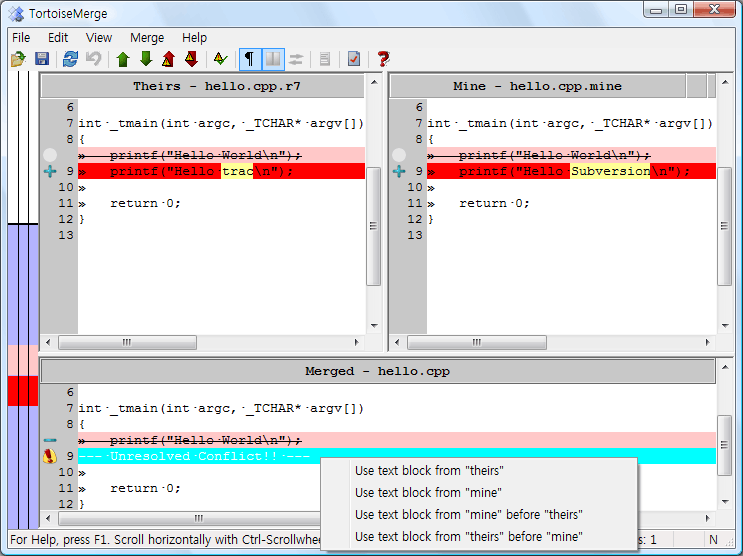743x556 pixels.
Task: Choose Use text block from "mine"
Action: [x=428, y=493]
